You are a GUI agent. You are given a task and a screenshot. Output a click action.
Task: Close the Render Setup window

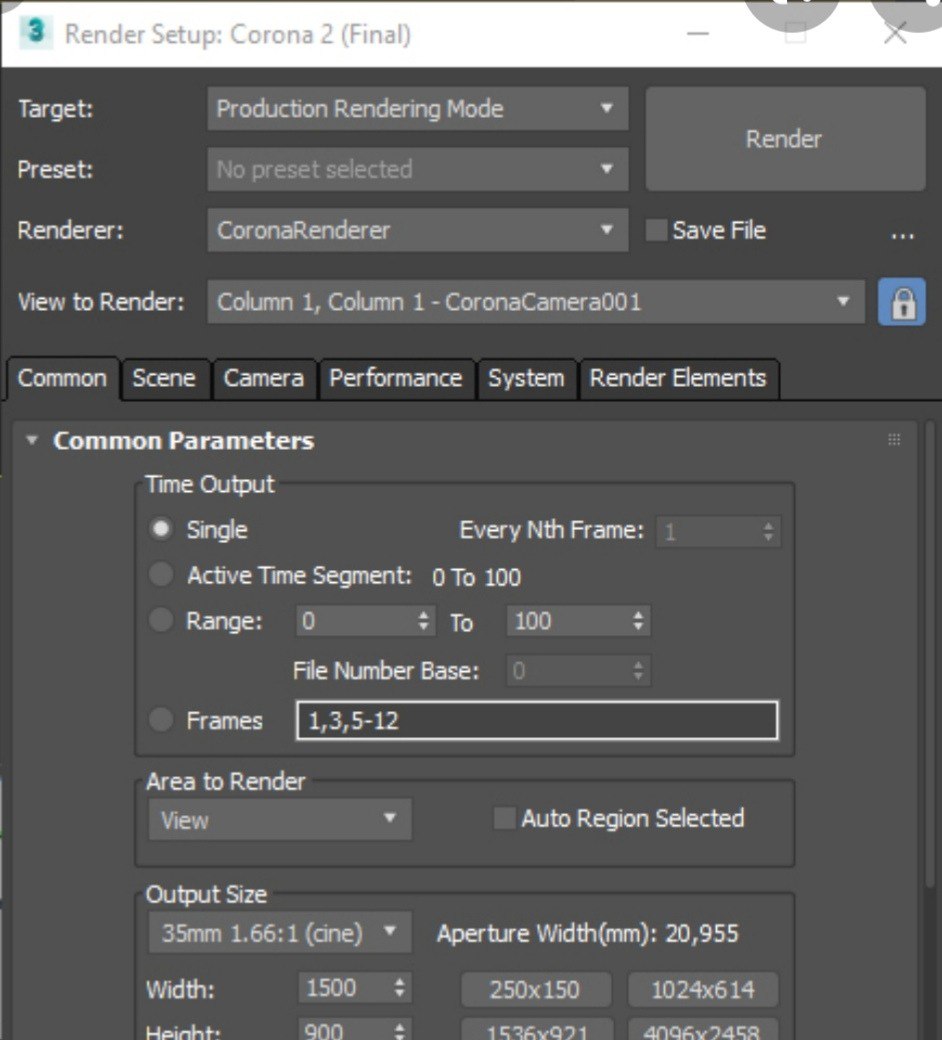point(896,32)
